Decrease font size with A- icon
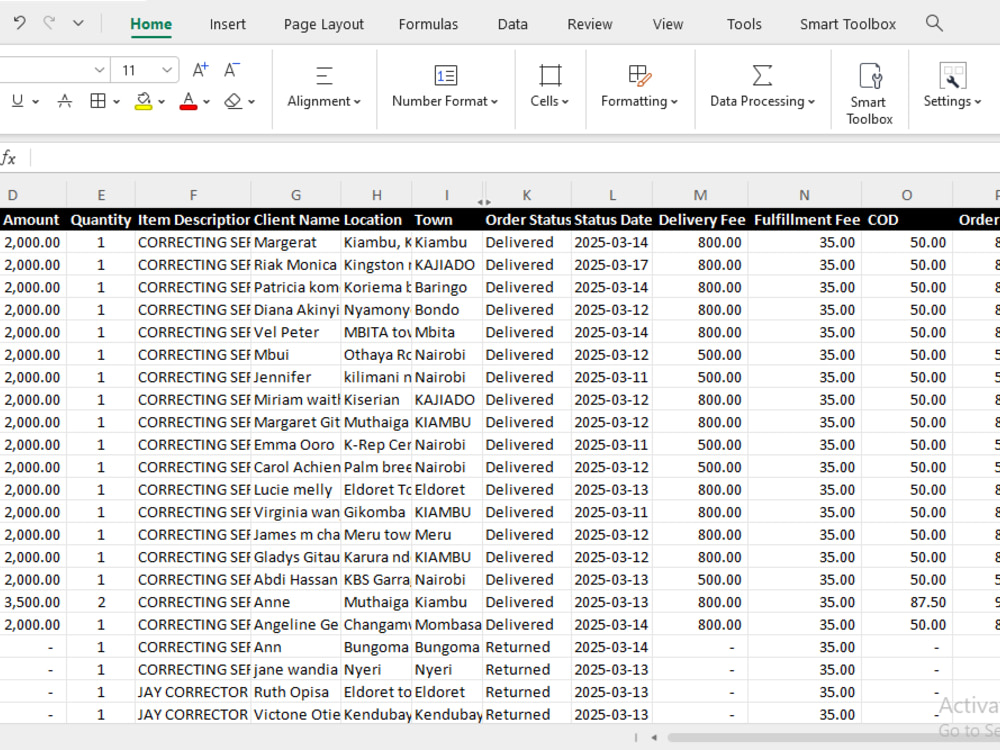The image size is (1000, 750). (x=232, y=70)
